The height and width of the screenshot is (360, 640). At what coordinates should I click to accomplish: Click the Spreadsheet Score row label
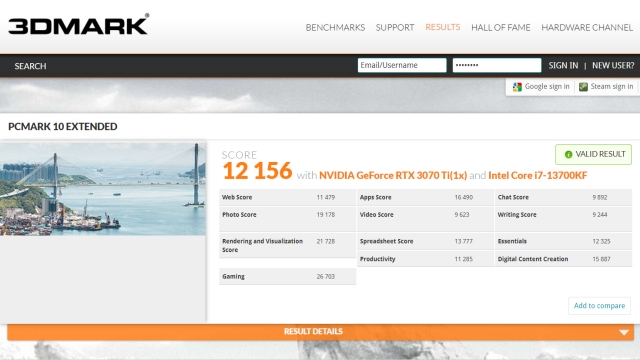[387, 241]
